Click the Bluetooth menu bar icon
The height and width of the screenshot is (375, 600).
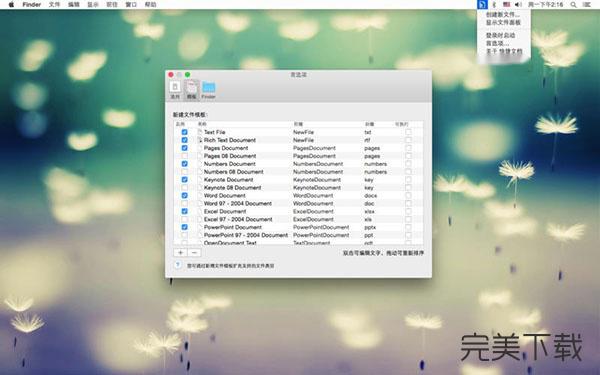(494, 5)
